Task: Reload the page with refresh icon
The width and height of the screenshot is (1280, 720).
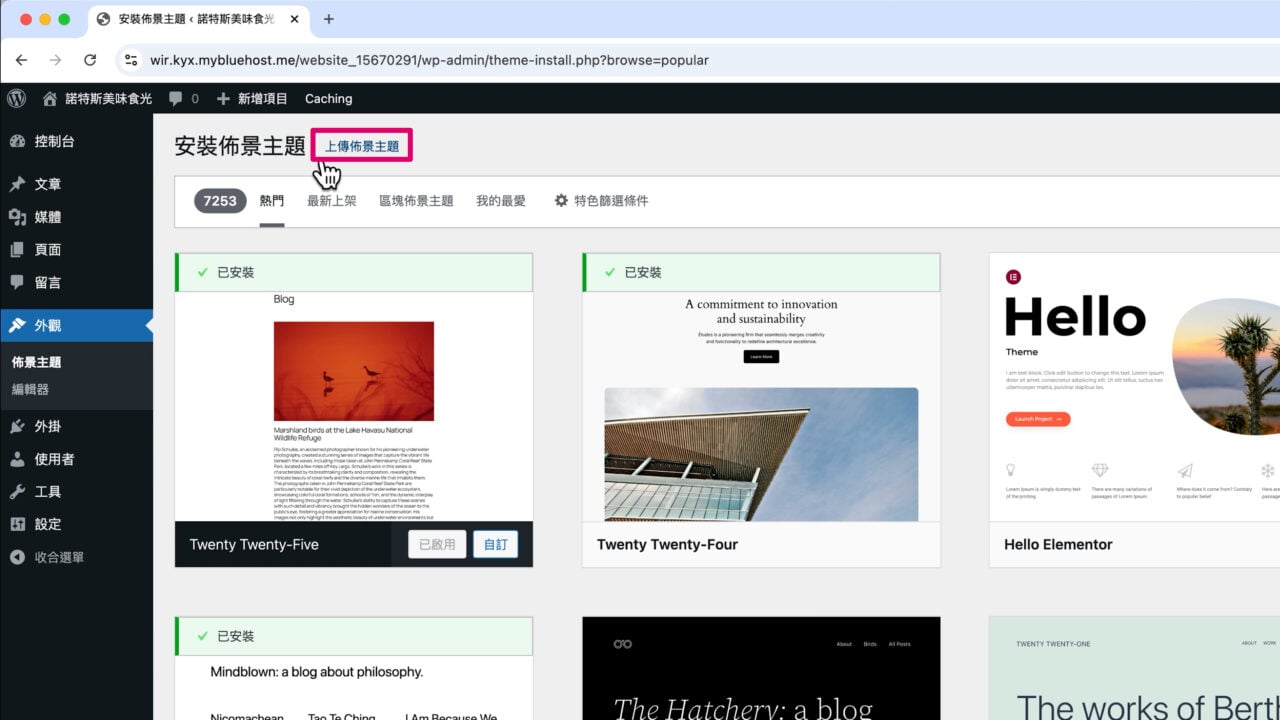Action: [89, 60]
